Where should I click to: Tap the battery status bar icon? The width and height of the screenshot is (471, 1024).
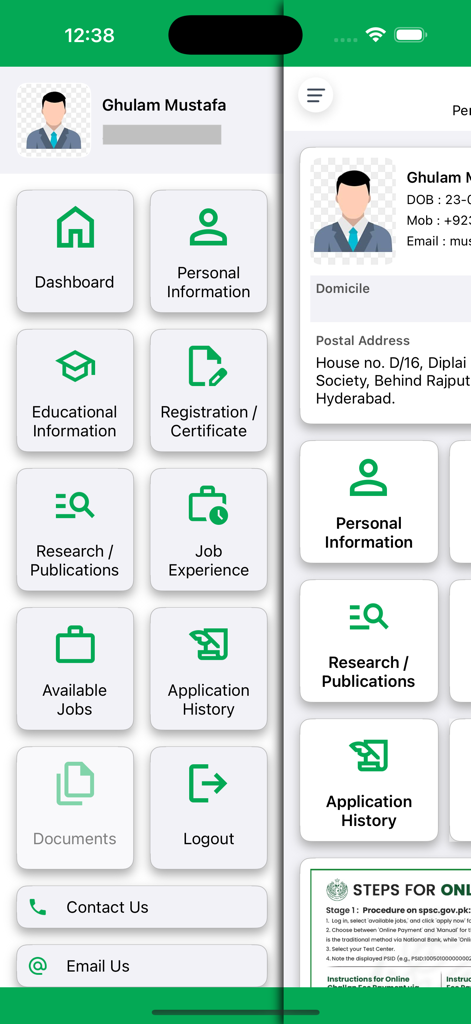(x=410, y=35)
